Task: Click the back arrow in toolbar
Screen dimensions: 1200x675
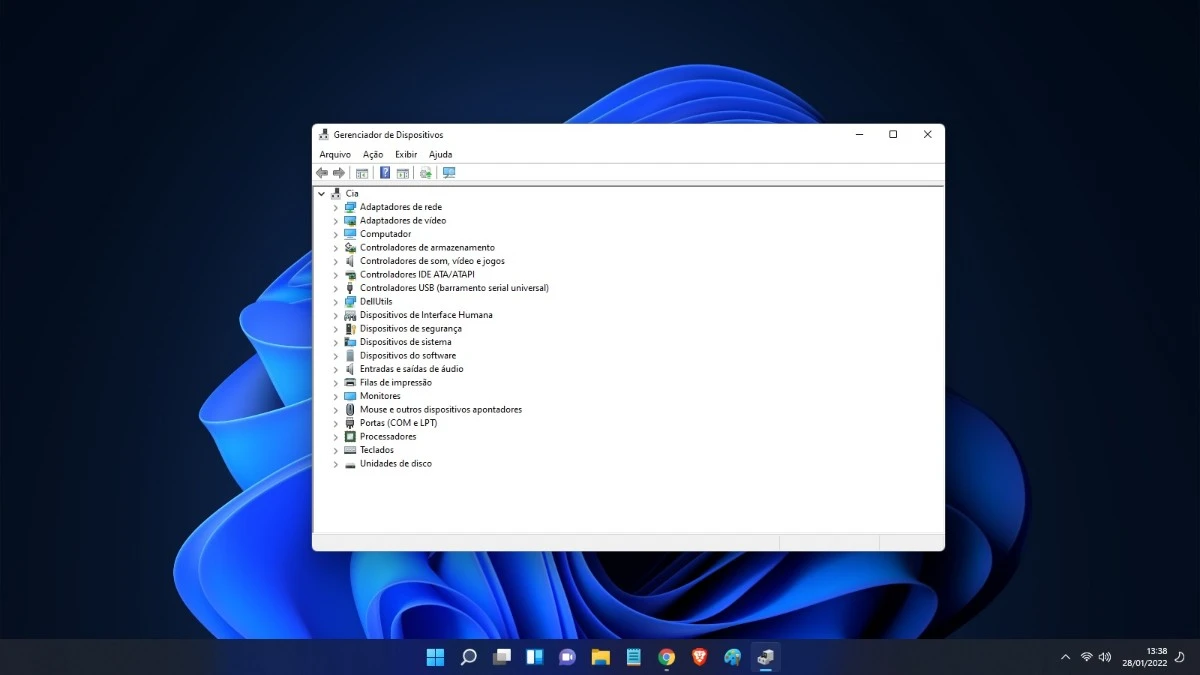Action: point(322,173)
